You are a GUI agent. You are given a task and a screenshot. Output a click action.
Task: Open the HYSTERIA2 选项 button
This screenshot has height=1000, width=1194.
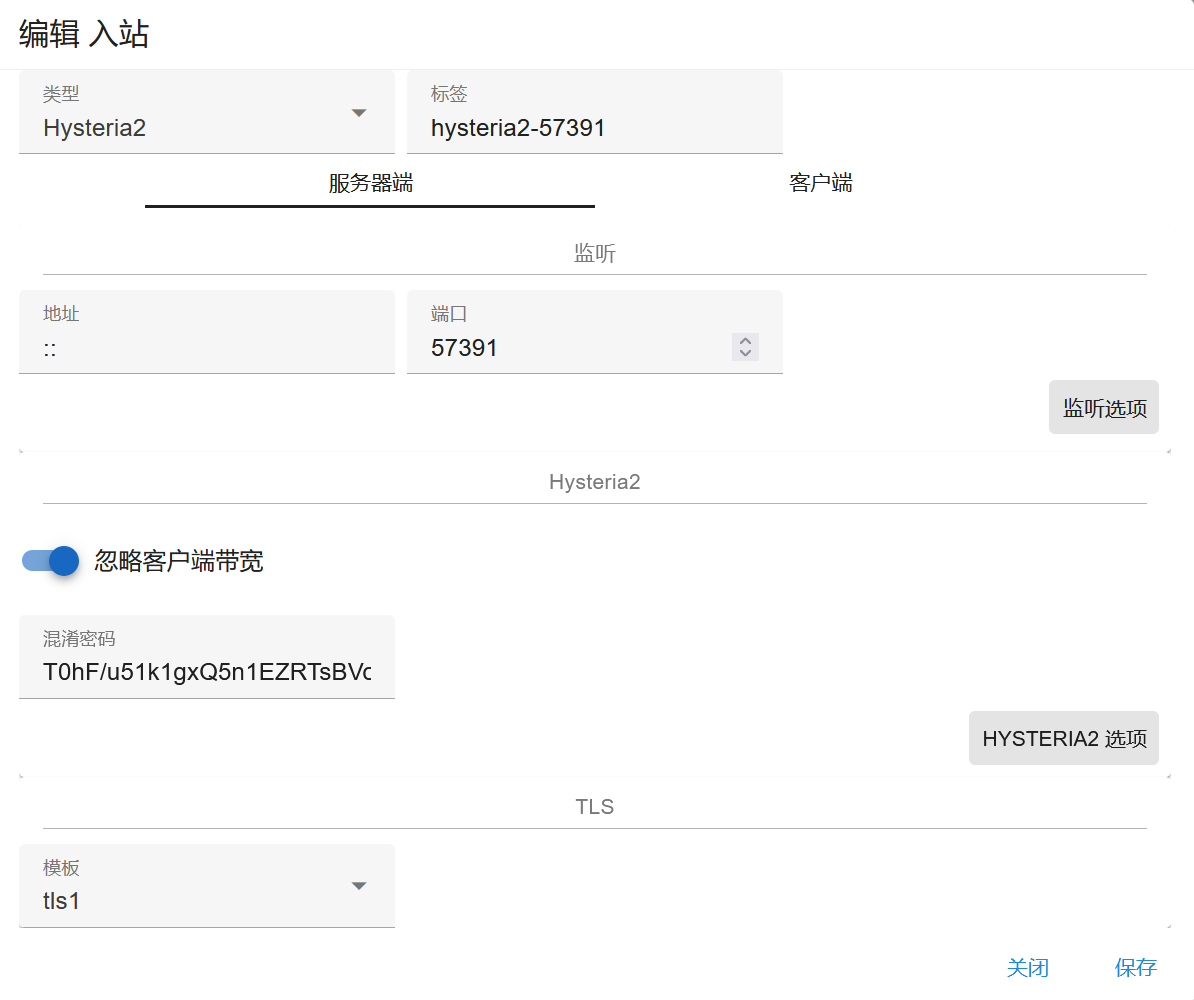pos(1063,739)
